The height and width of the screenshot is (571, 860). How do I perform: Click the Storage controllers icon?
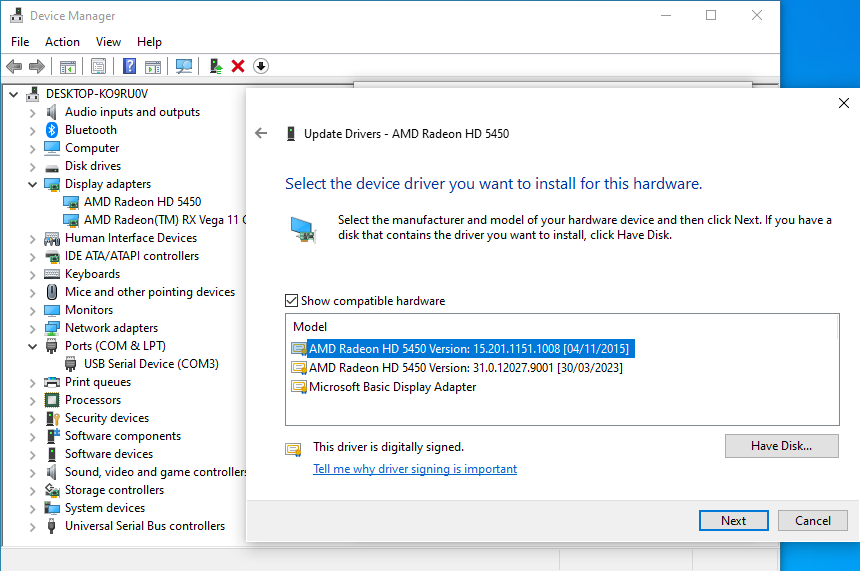pos(52,490)
